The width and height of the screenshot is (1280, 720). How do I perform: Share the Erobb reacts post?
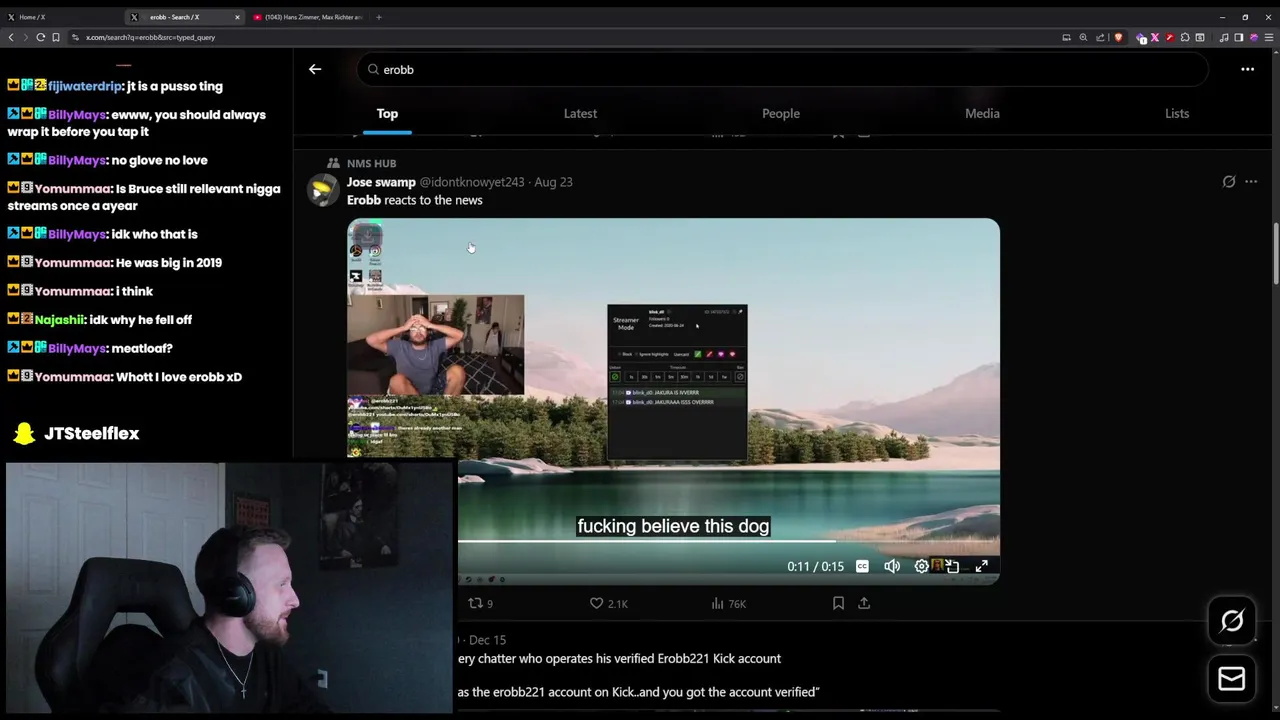tap(864, 603)
